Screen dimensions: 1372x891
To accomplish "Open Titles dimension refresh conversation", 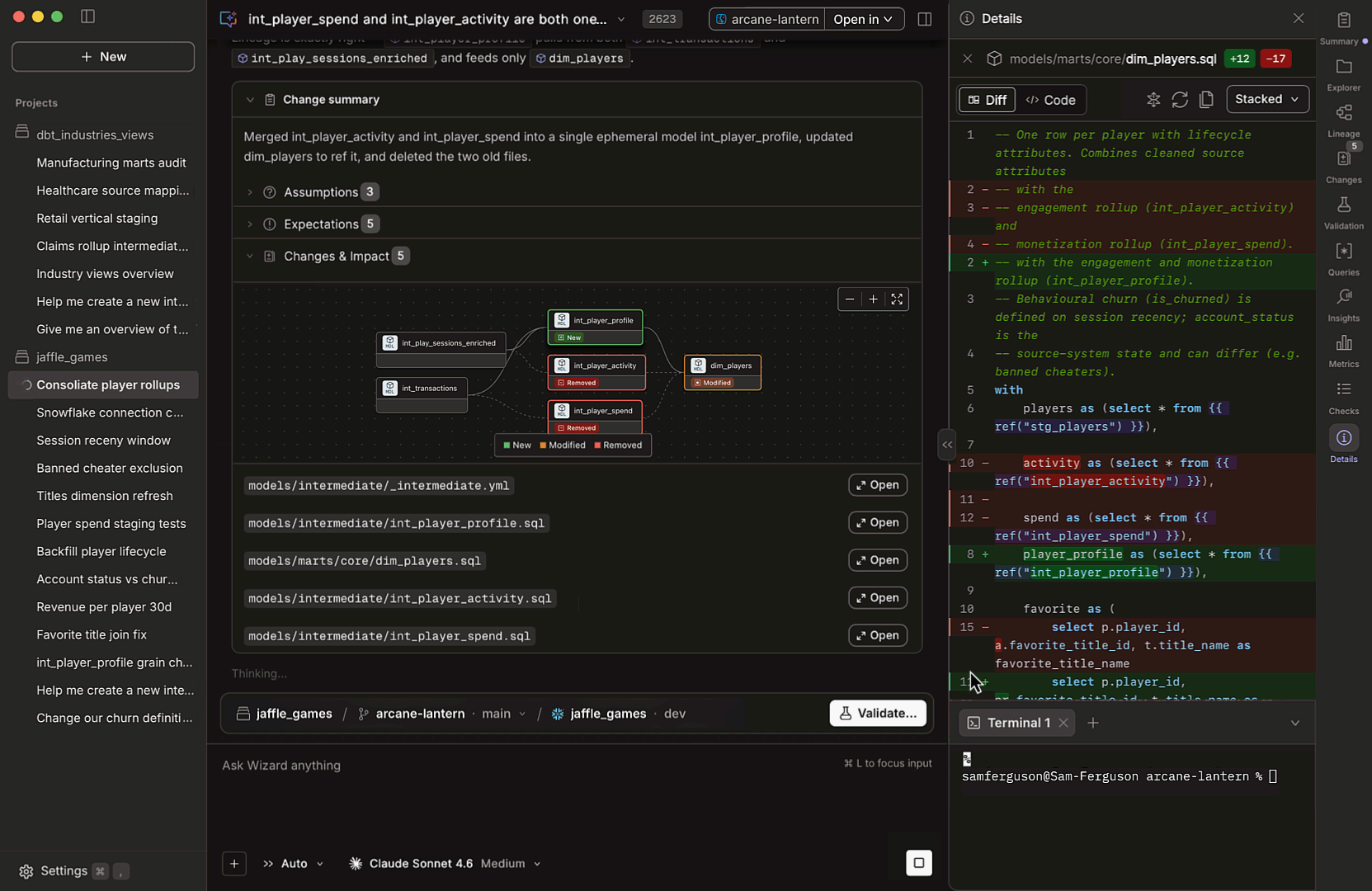I will pos(105,496).
